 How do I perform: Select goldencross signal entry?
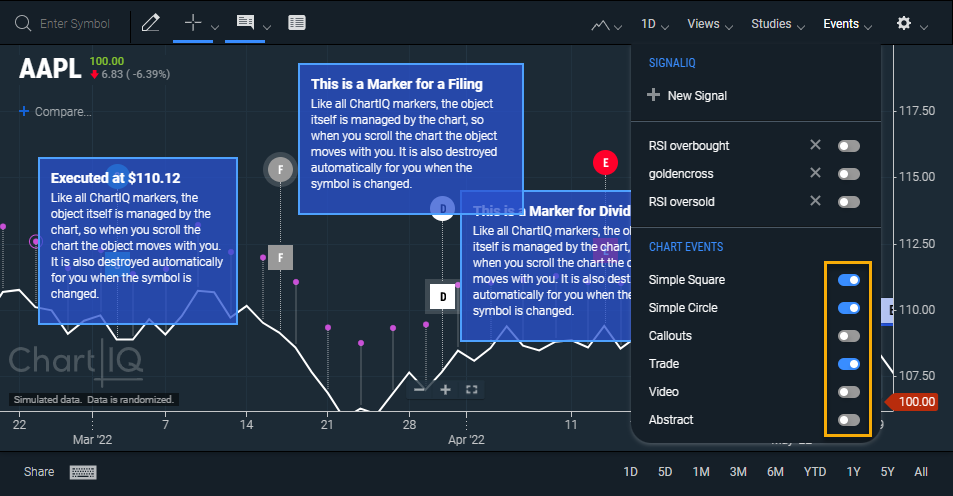click(681, 174)
